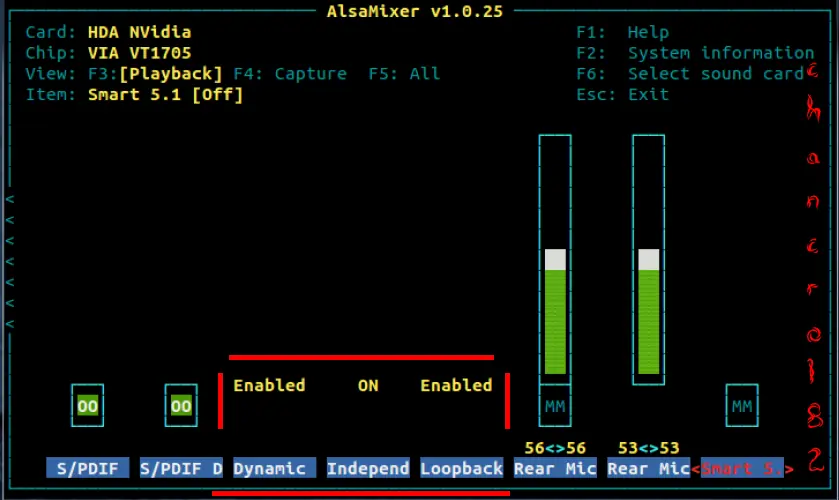Viewport: 839px width, 500px height.
Task: Open F6: Select sound card
Action: click(x=690, y=74)
